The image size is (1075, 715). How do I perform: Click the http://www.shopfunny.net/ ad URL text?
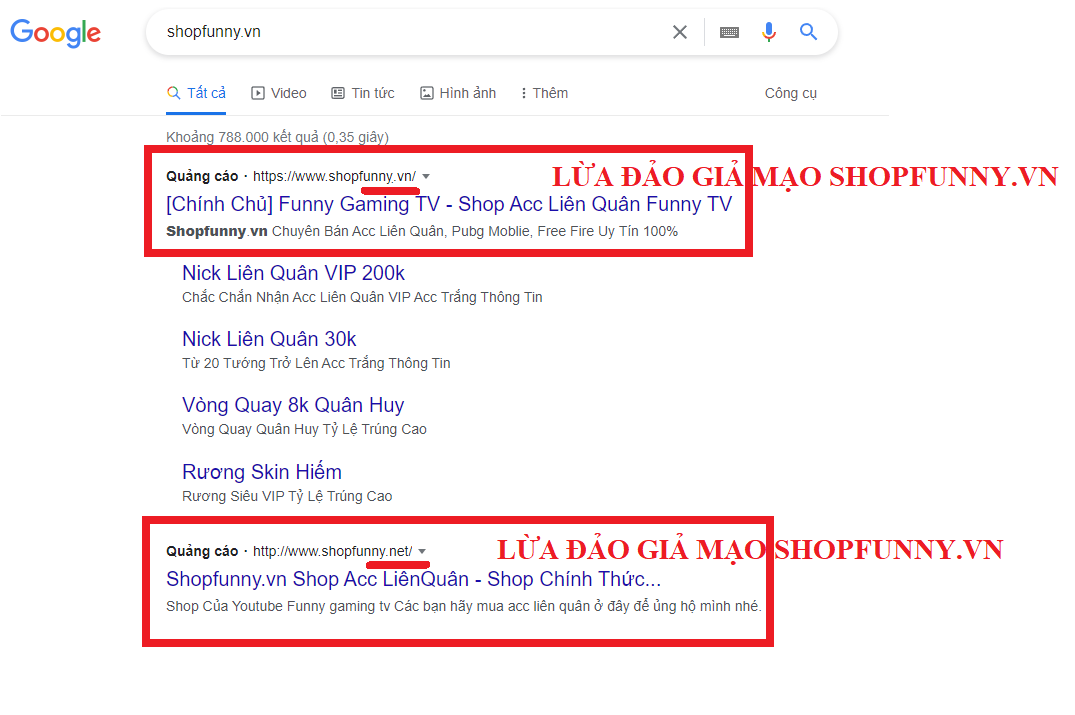[333, 551]
